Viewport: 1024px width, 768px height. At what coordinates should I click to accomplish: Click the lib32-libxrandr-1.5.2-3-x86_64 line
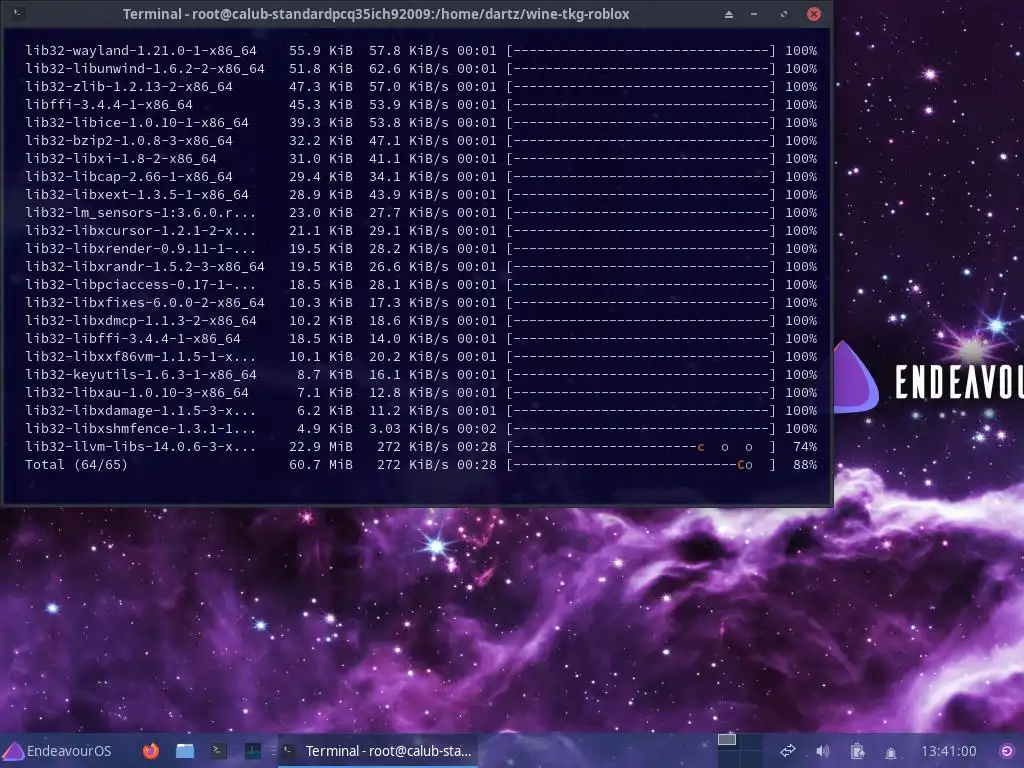click(x=421, y=266)
